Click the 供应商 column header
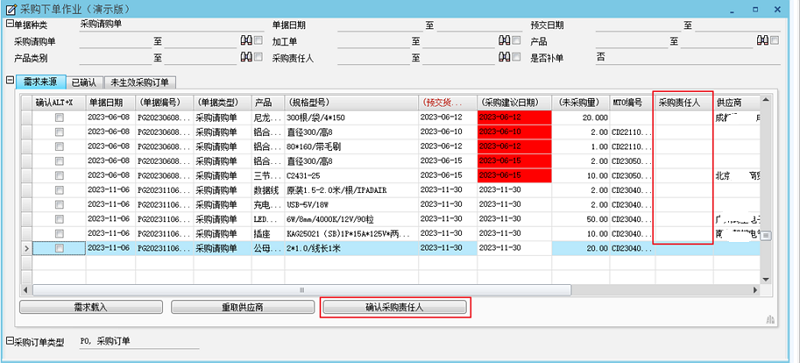 click(x=737, y=102)
